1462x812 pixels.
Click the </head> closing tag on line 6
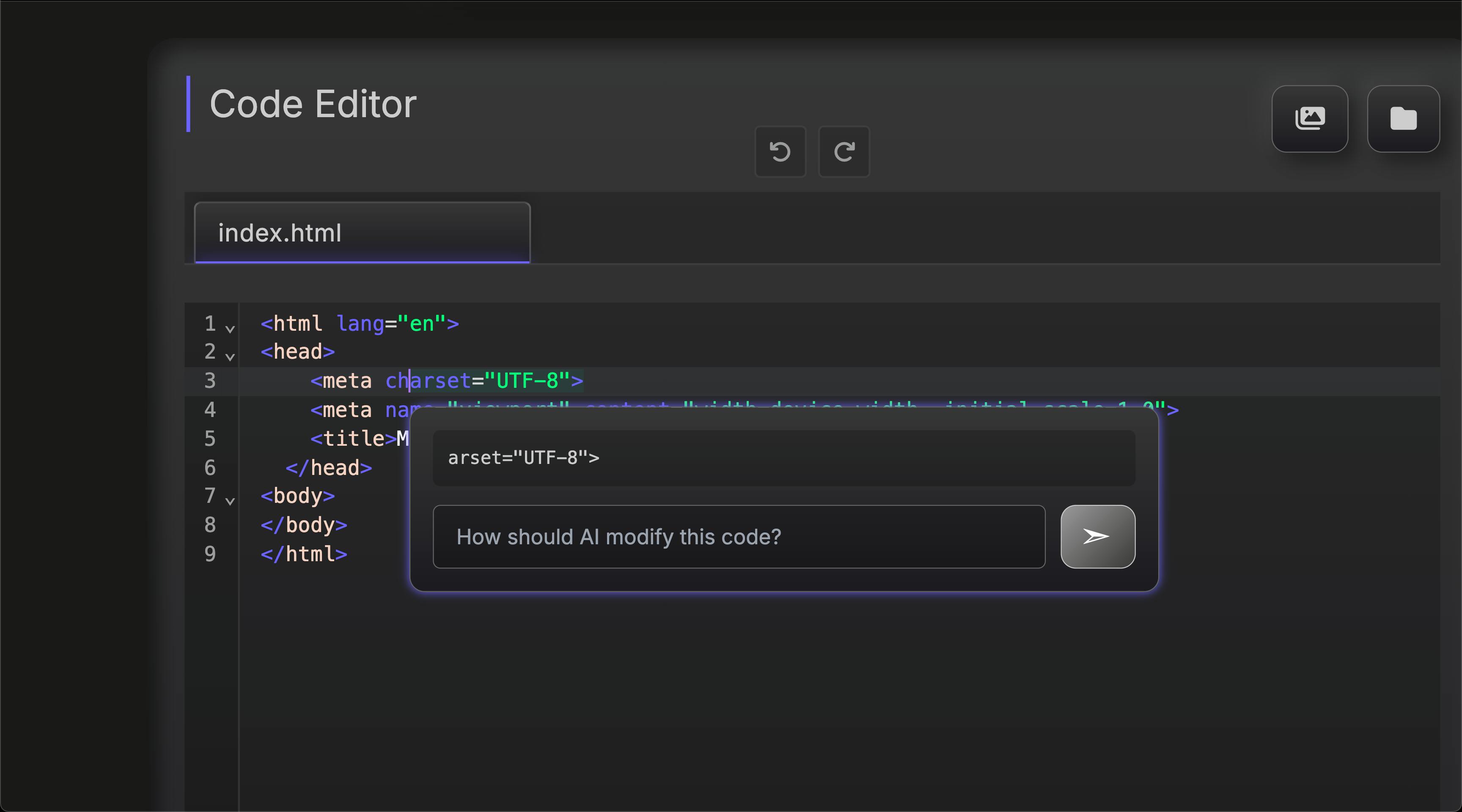(329, 468)
